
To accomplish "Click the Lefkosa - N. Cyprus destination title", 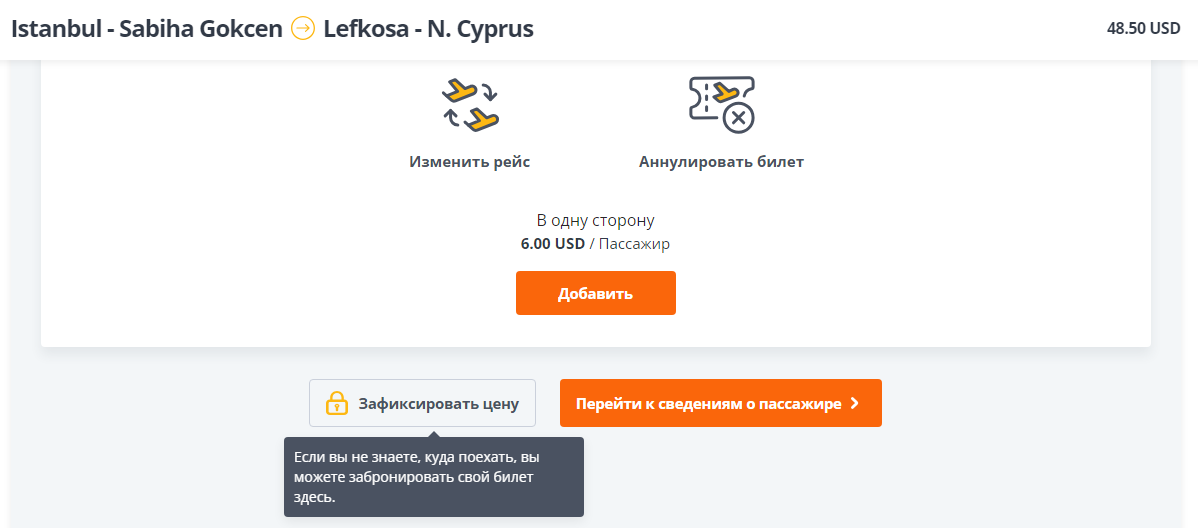I will [429, 29].
